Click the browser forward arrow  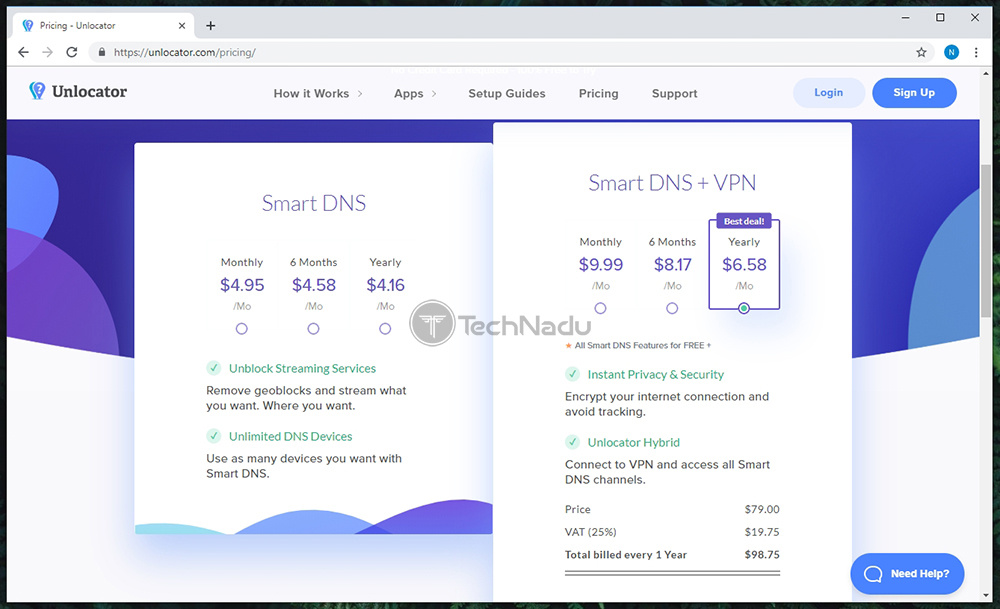click(48, 52)
